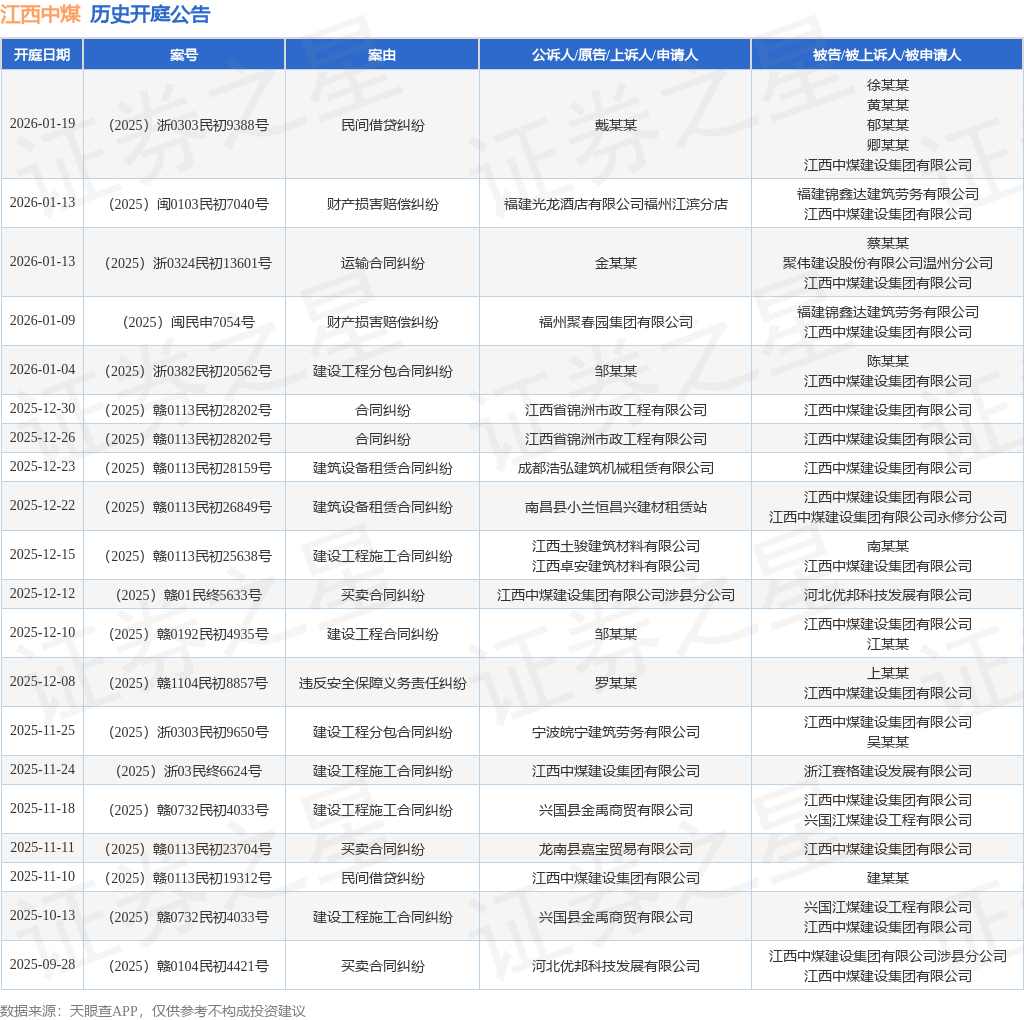Screen dimensions: 1024x1020
Task: Select case number 赣01民终5633号
Action: pyautogui.click(x=188, y=595)
